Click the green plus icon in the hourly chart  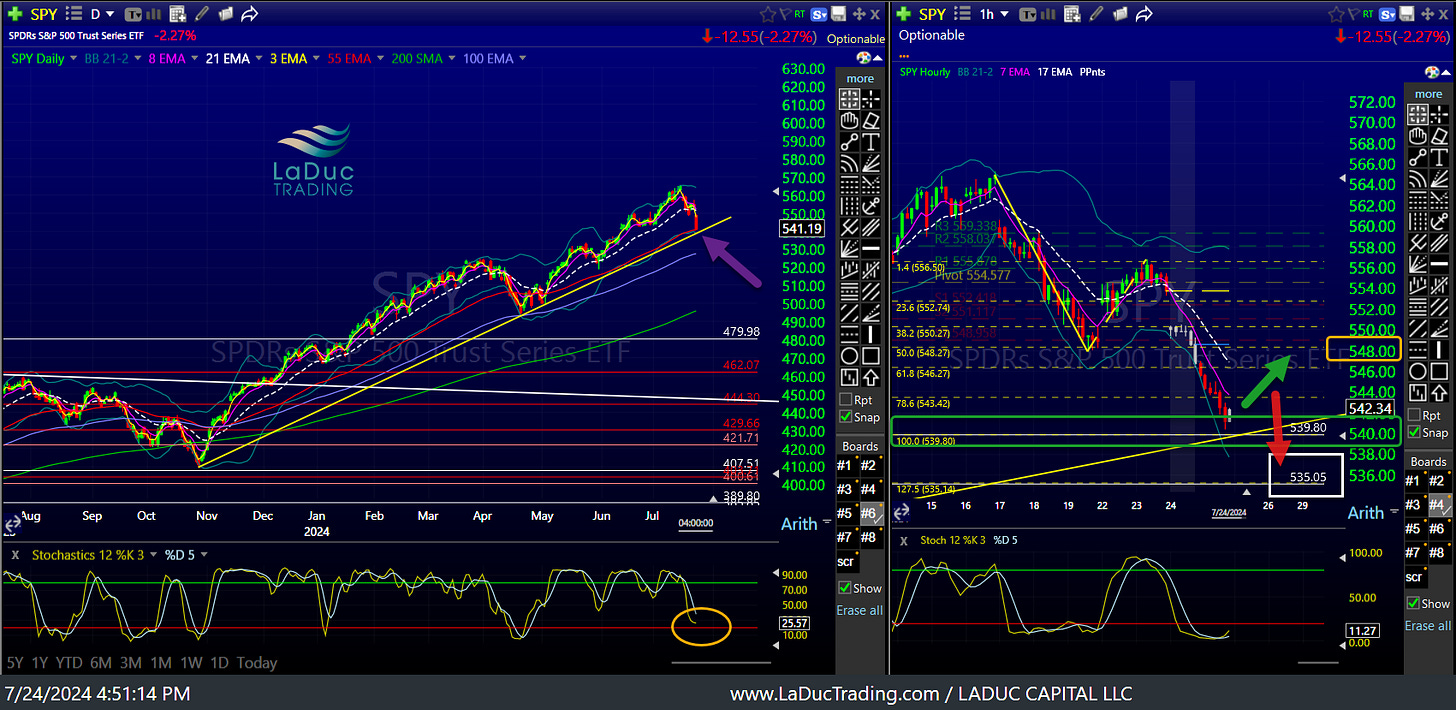pyautogui.click(x=904, y=14)
